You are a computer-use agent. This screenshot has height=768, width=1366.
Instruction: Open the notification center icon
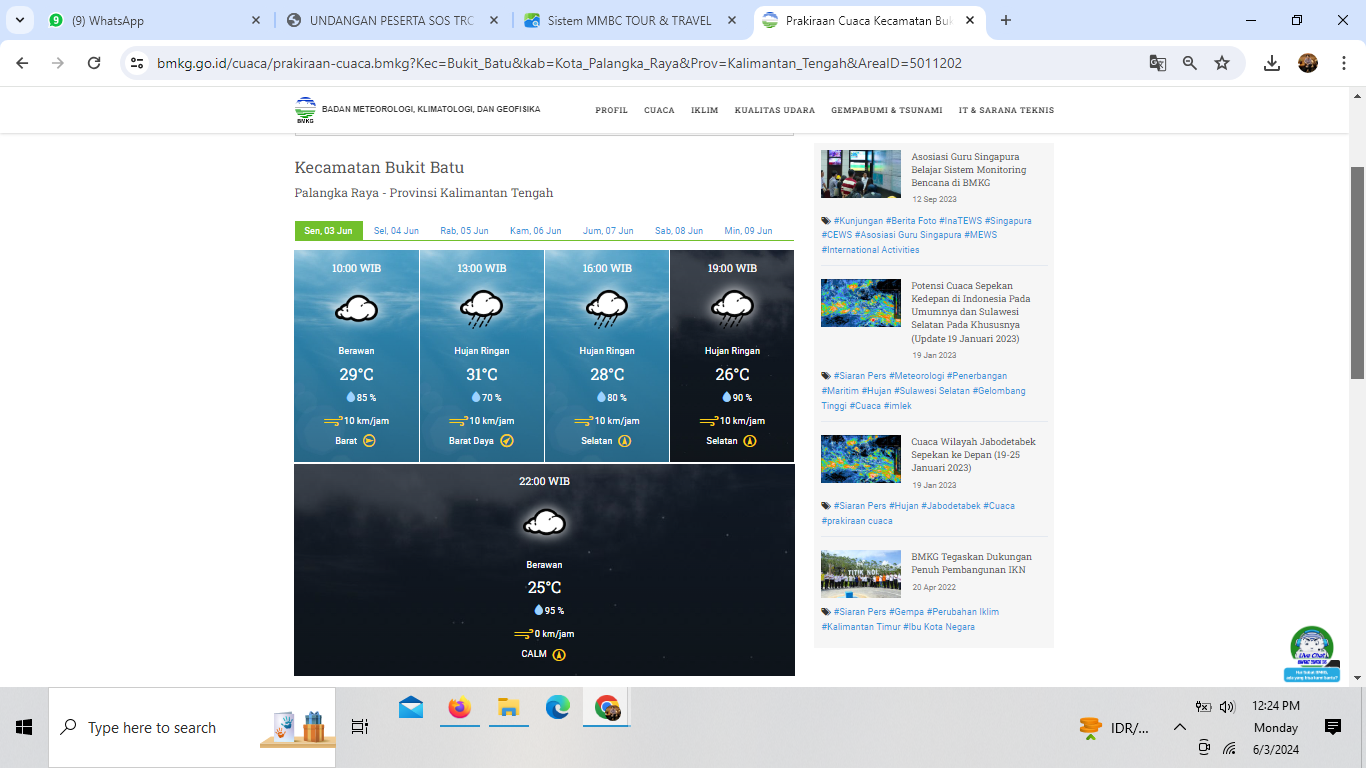[1332, 727]
